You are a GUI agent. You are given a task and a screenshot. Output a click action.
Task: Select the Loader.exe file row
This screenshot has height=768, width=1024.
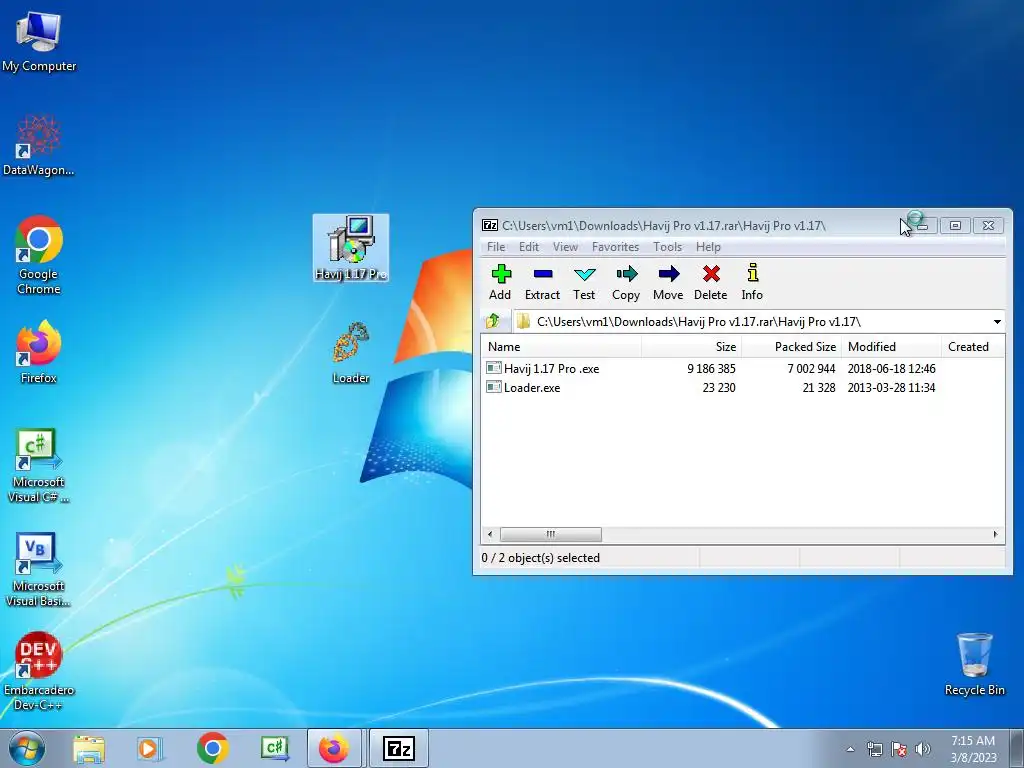743,387
